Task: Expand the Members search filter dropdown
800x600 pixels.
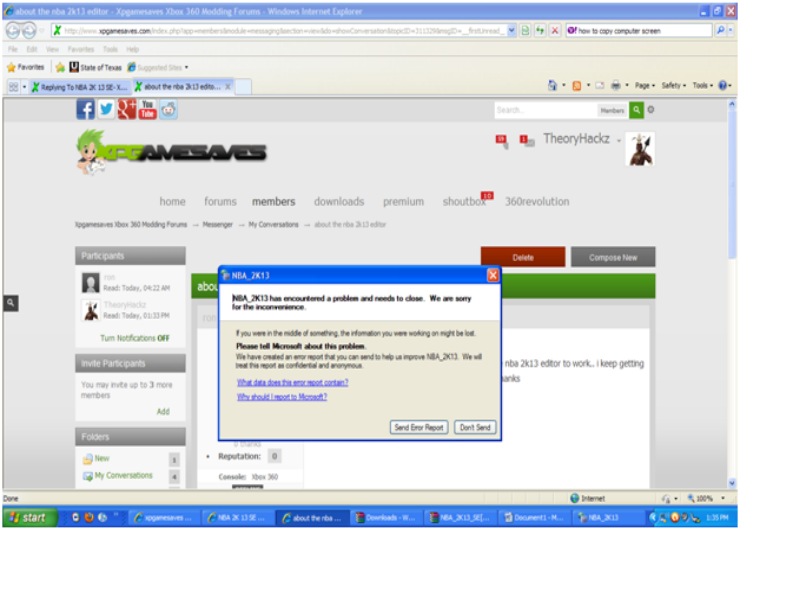Action: tap(612, 110)
